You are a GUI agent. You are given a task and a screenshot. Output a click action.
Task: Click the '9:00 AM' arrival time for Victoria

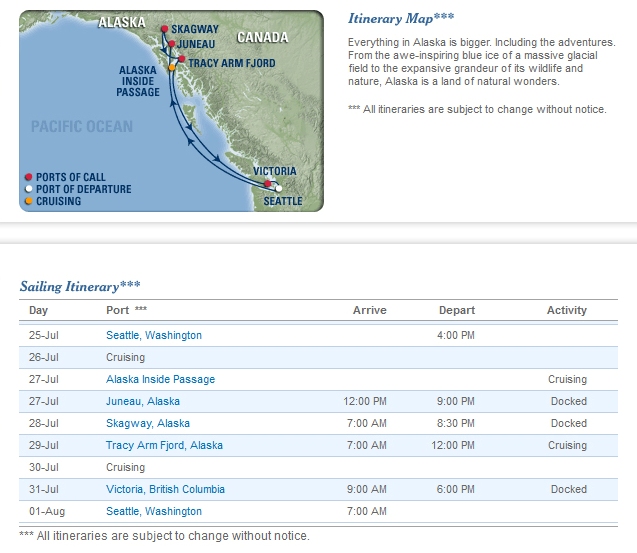tap(367, 489)
